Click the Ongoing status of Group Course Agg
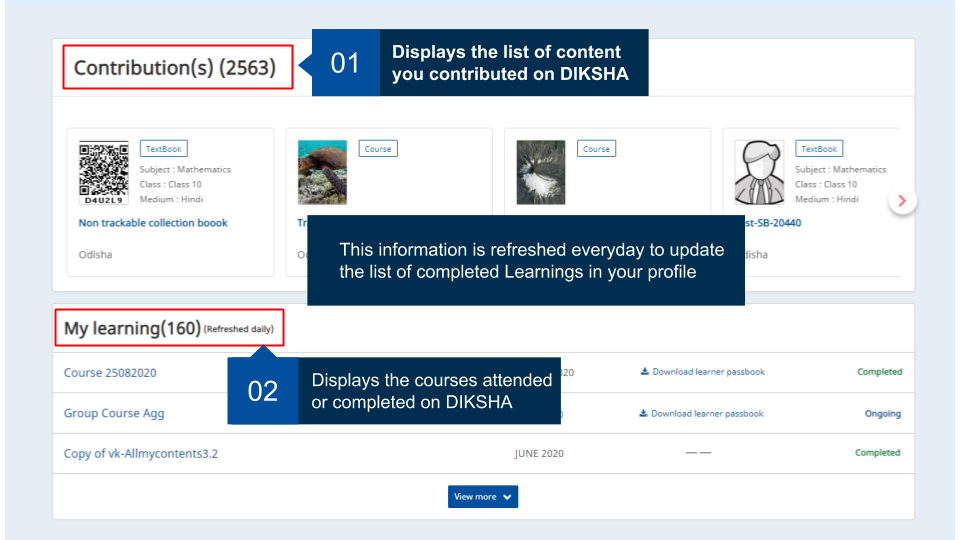The image size is (960, 540). [882, 413]
